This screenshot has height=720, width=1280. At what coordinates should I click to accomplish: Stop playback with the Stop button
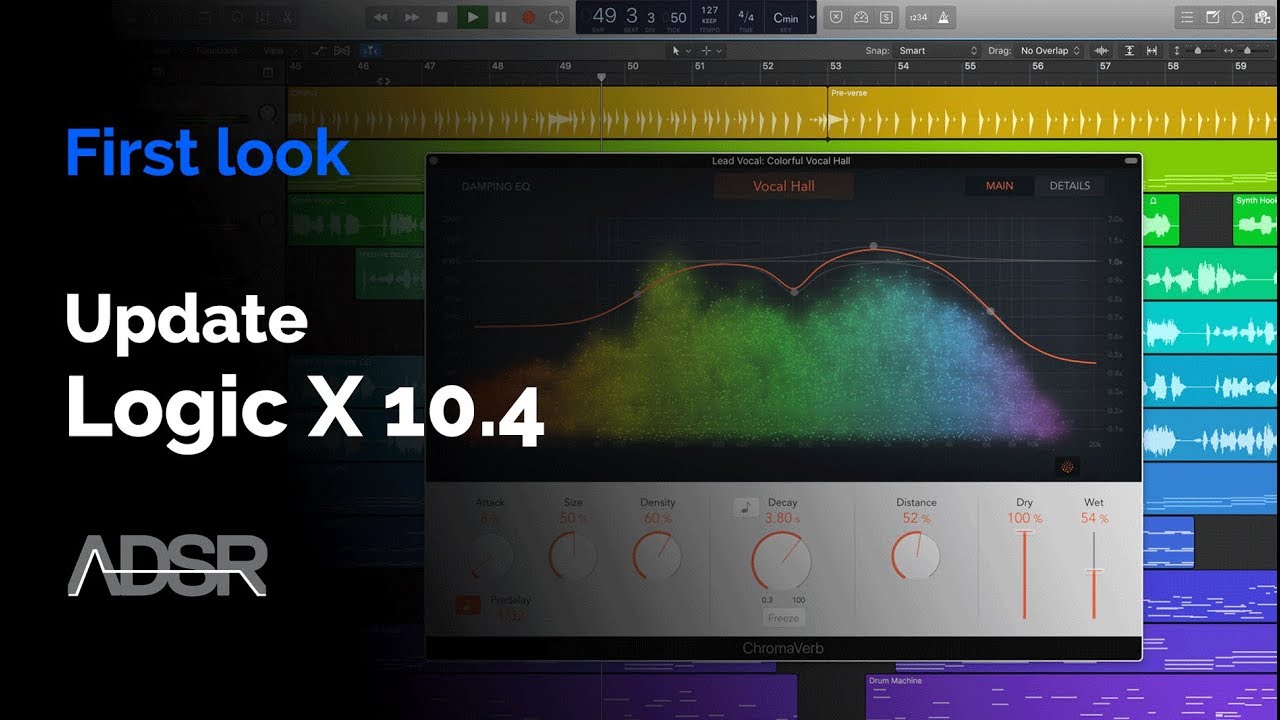[442, 17]
